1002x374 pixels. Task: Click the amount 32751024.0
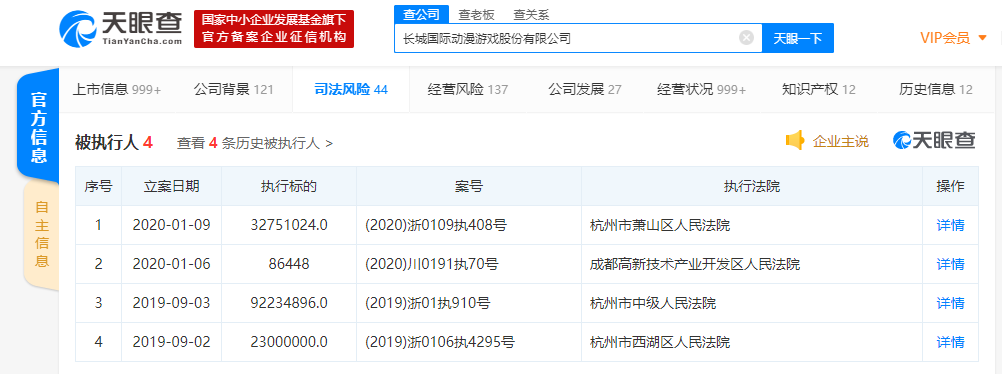pos(289,225)
